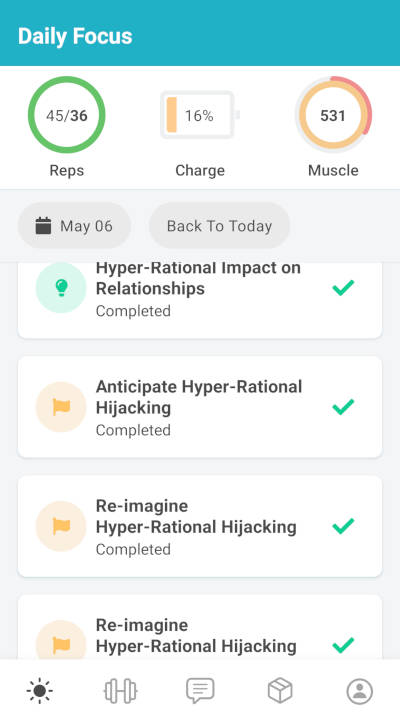Tap the Back To Today button
Image resolution: width=400 pixels, height=720 pixels.
pos(219,226)
